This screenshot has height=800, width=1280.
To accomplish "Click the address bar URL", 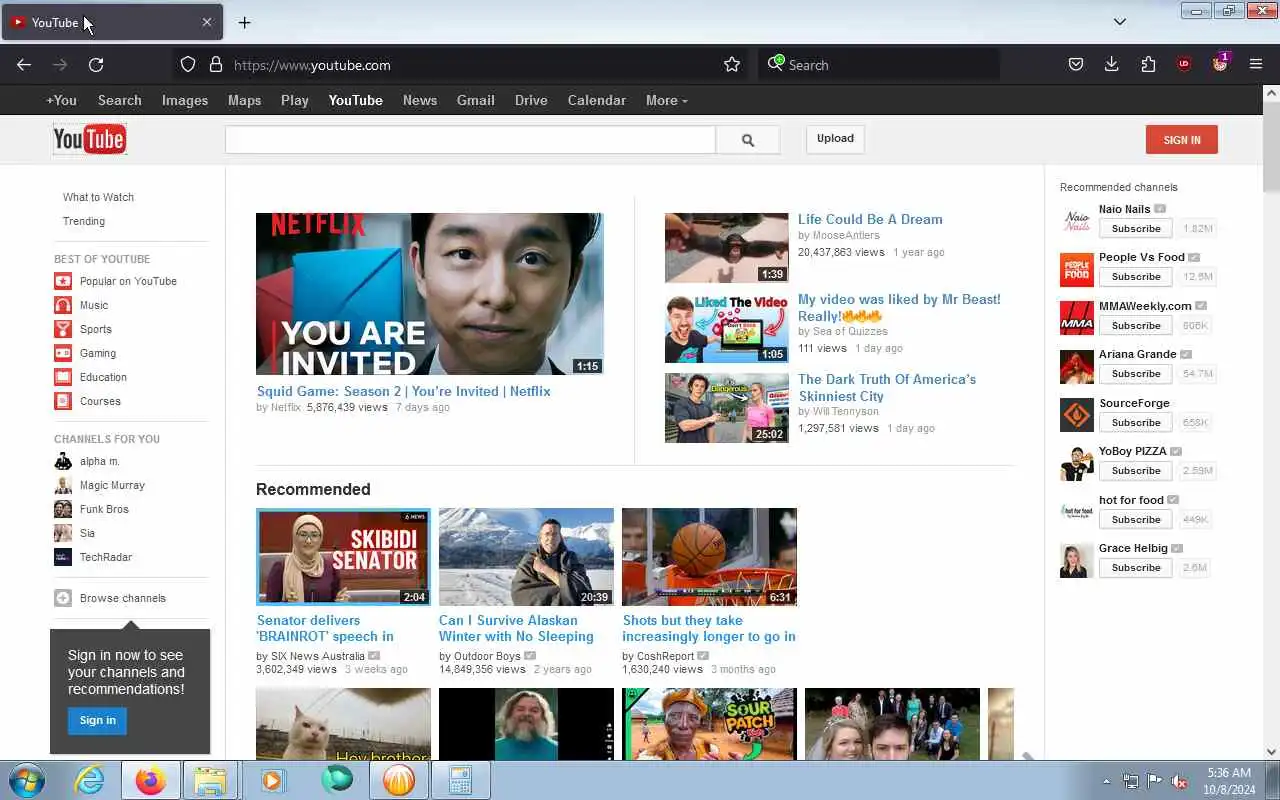I will [312, 65].
